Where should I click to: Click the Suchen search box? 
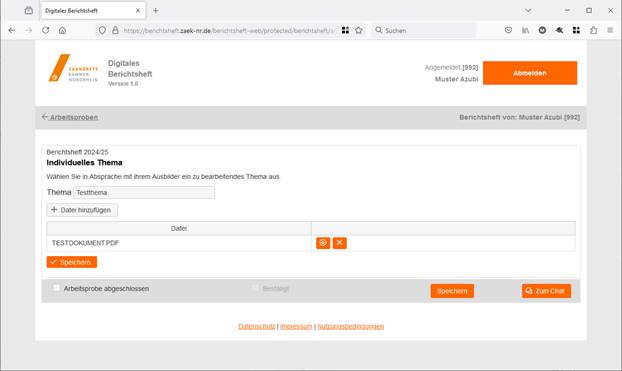click(x=424, y=30)
